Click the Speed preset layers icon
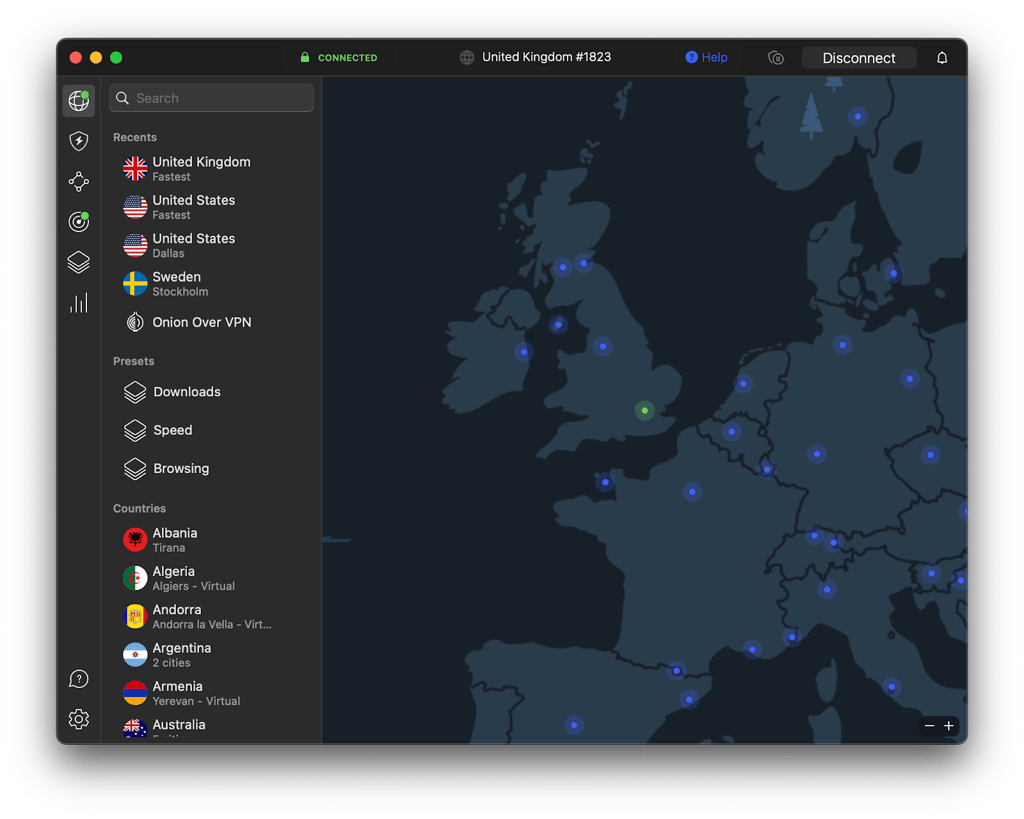 point(135,430)
